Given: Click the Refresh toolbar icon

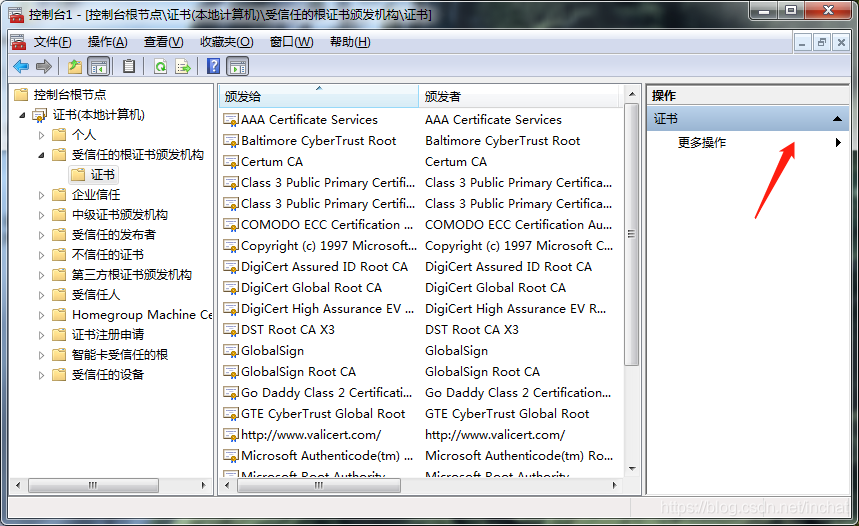Looking at the screenshot, I should tap(161, 67).
